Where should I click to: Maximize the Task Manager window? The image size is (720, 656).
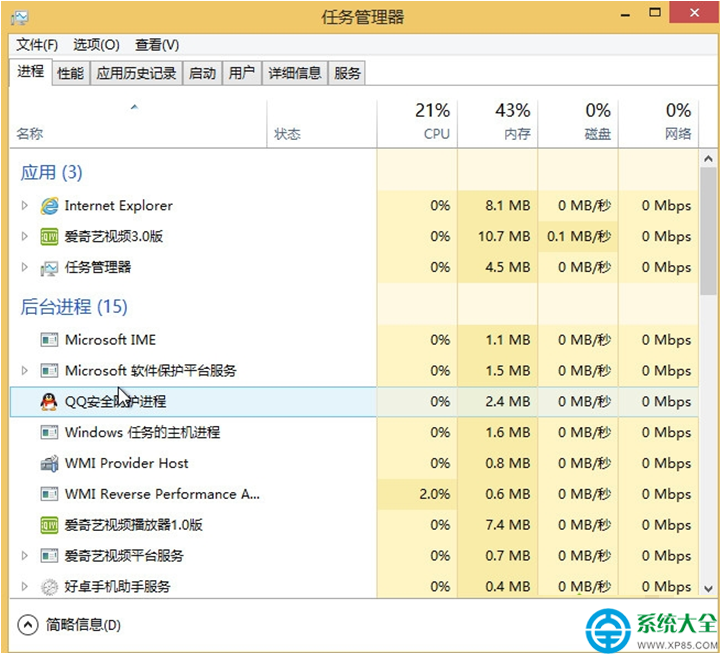coord(655,12)
